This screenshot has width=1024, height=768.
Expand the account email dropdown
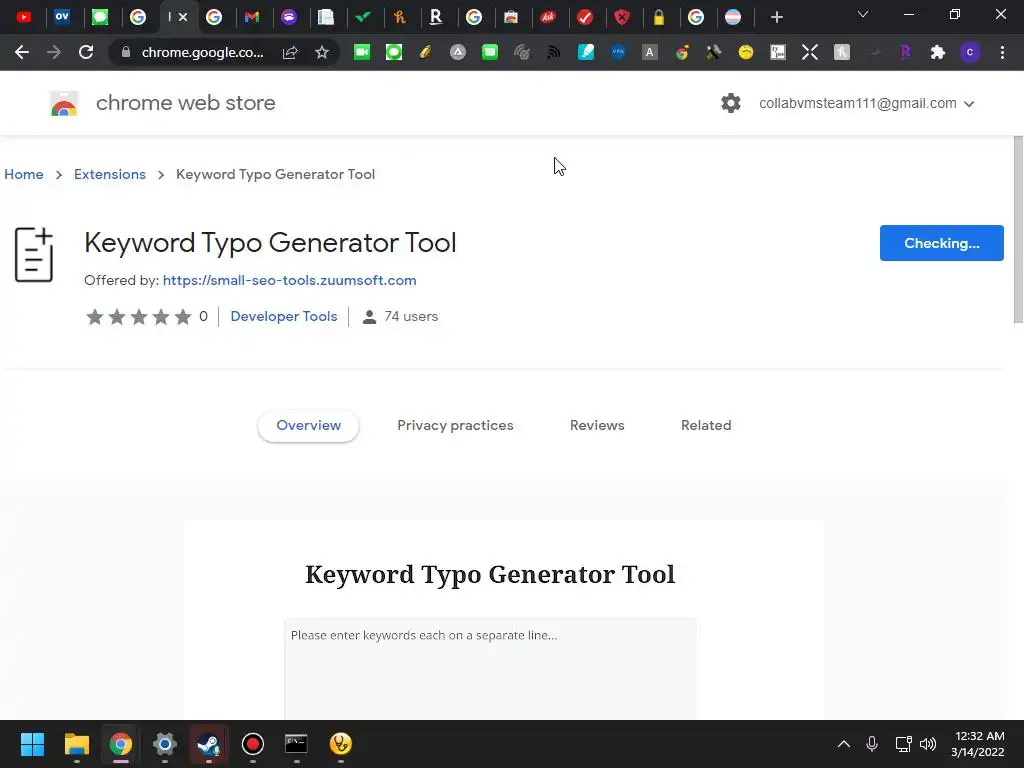click(968, 104)
